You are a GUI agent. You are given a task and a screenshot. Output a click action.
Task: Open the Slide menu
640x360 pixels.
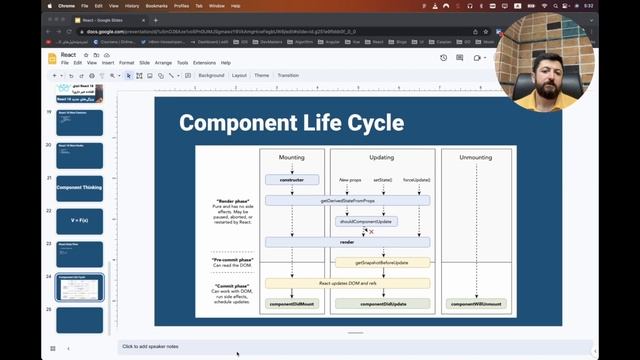click(x=144, y=63)
